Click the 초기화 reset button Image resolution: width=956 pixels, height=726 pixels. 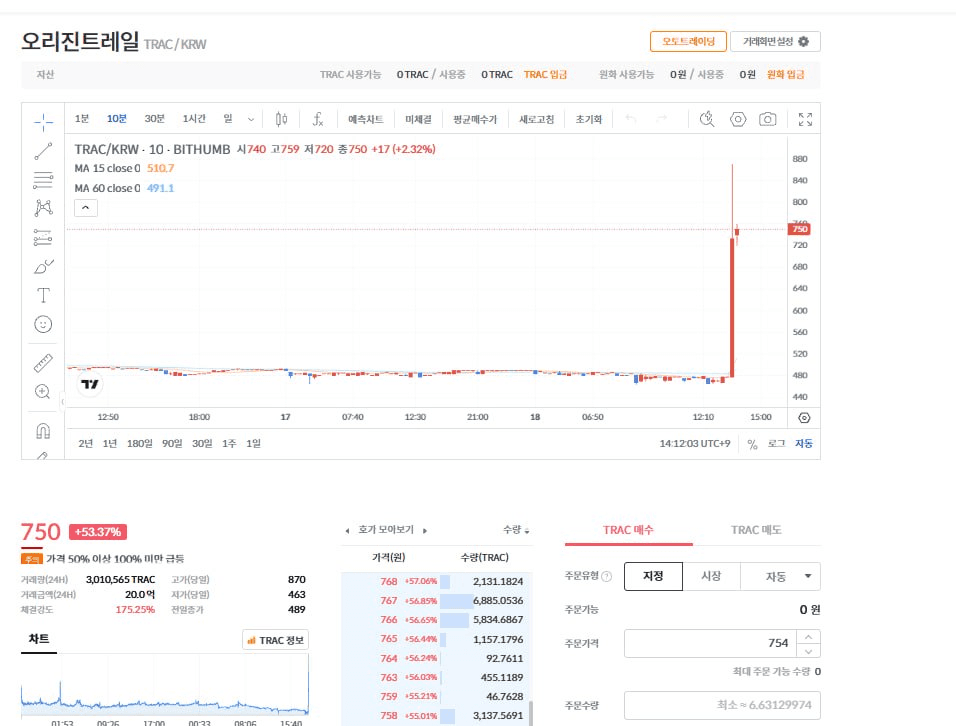click(588, 119)
